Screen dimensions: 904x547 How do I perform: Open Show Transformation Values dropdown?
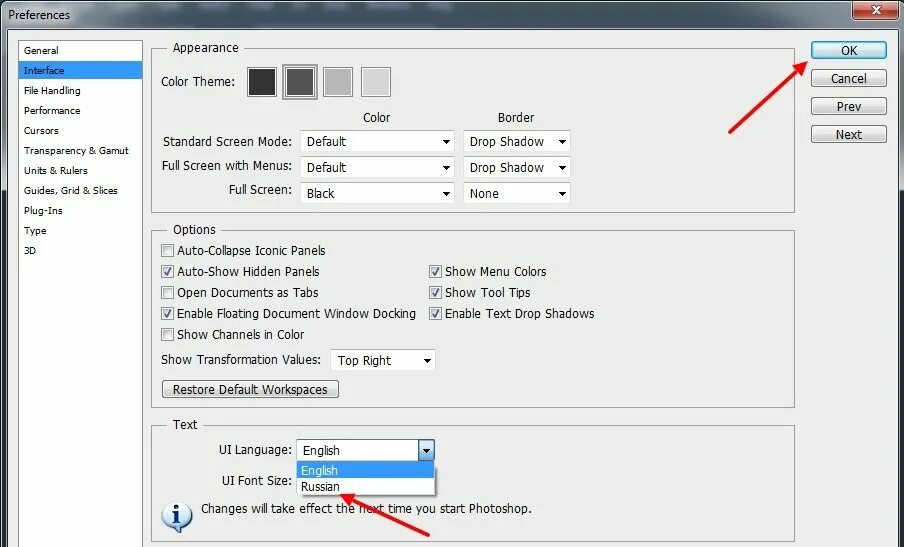(x=383, y=360)
